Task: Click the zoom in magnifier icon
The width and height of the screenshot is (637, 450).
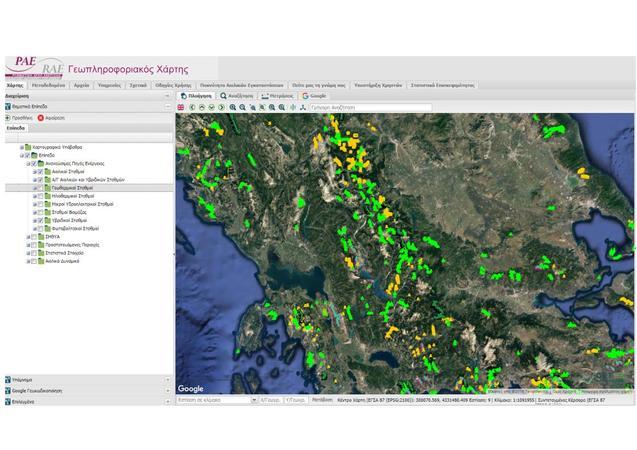Action: tap(233, 107)
